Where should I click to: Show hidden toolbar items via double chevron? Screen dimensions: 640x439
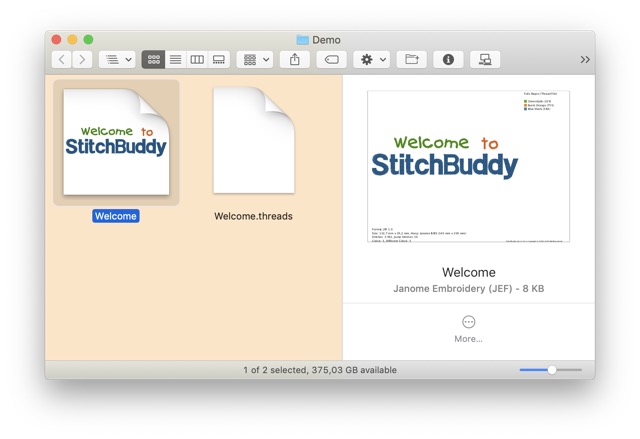click(585, 60)
